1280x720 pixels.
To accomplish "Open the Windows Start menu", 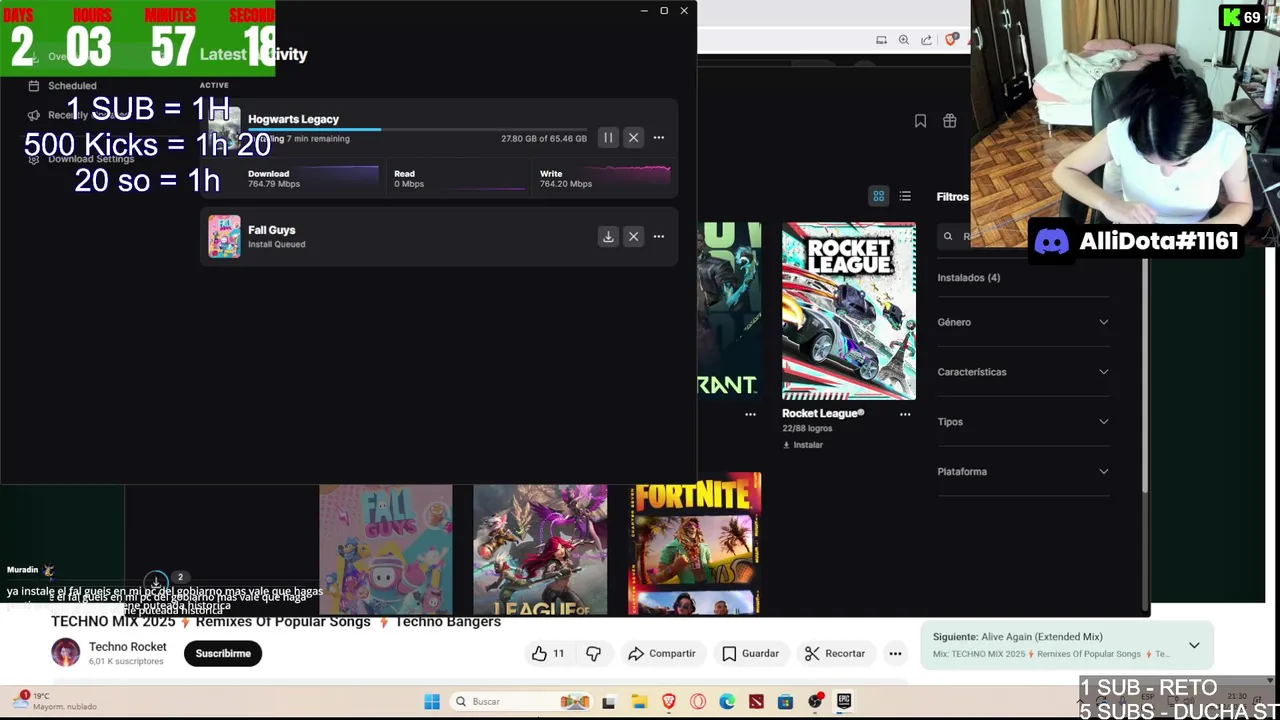I will tap(432, 702).
